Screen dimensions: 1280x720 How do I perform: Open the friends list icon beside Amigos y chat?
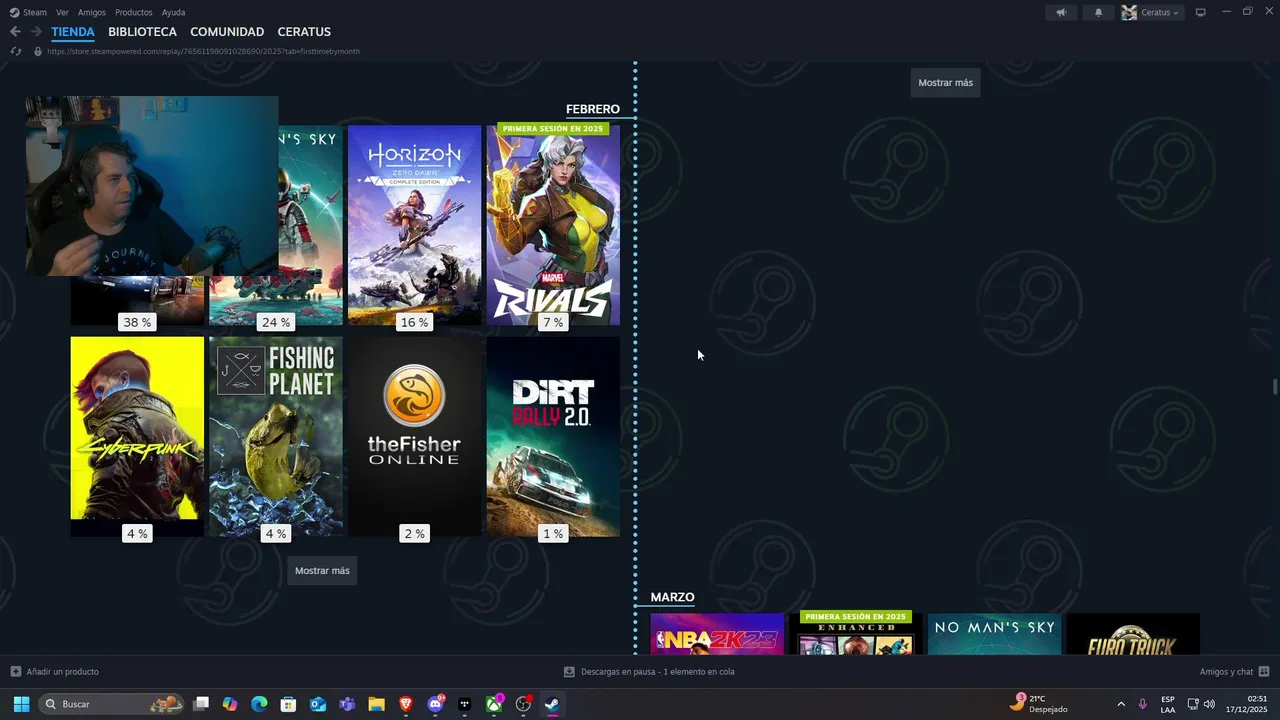[x=1264, y=671]
